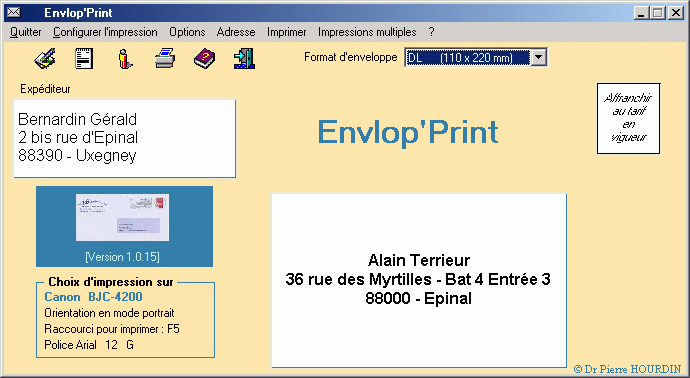Open the ? help menu

pyautogui.click(x=431, y=32)
